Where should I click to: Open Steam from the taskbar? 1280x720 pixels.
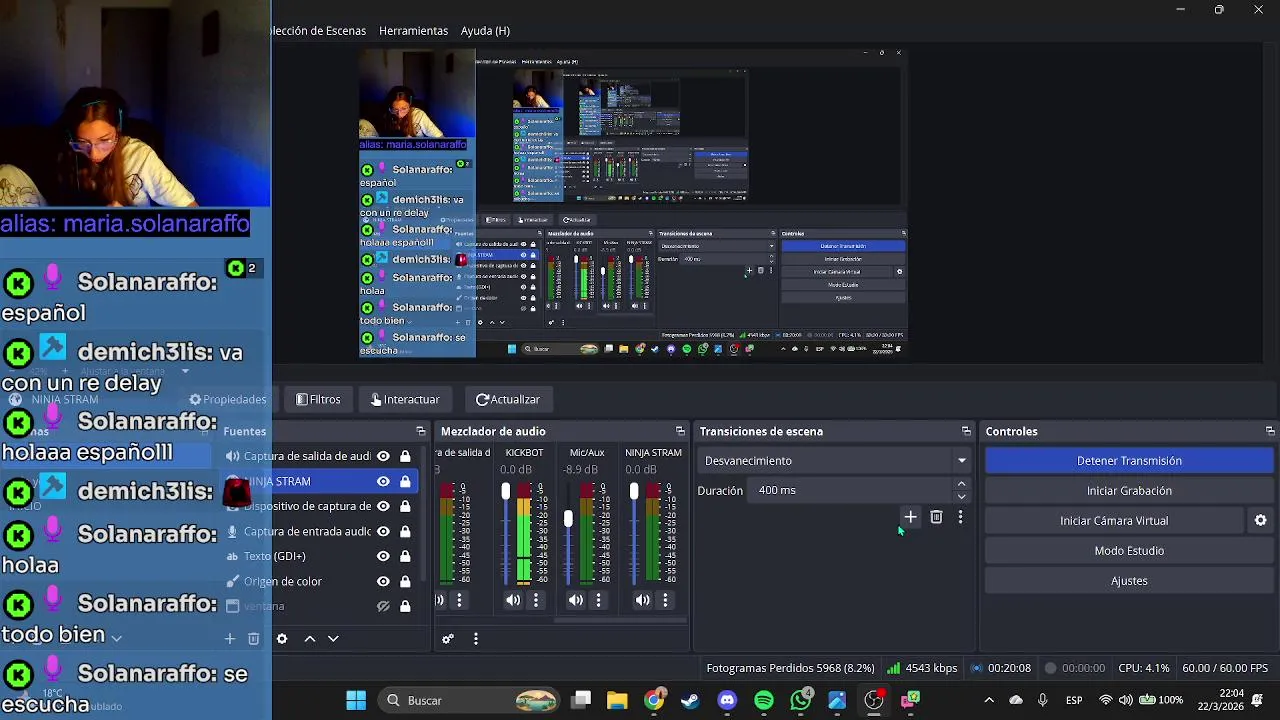[690, 700]
